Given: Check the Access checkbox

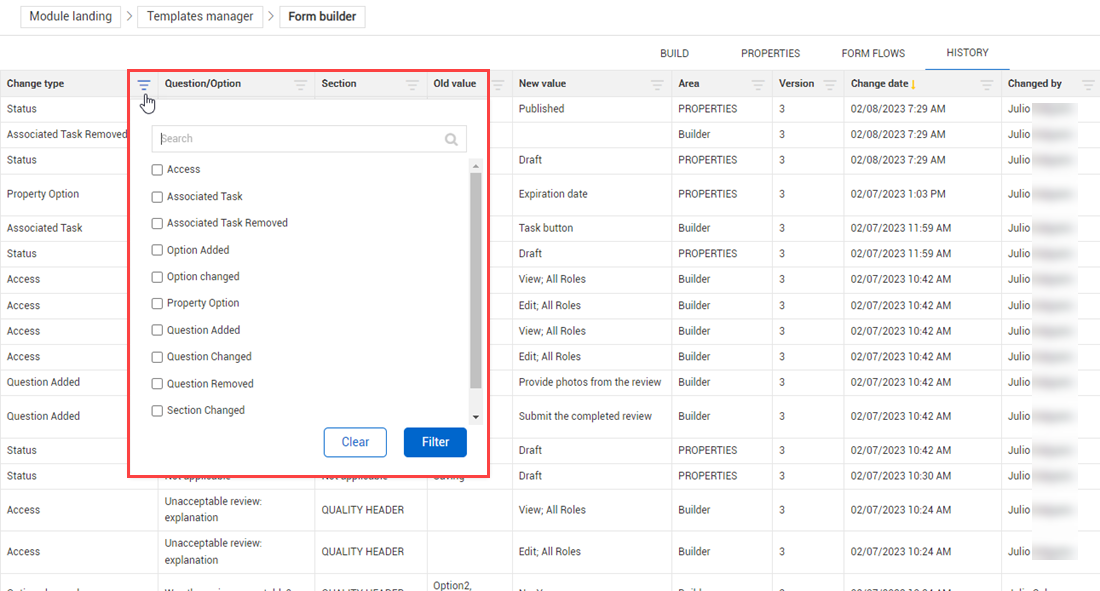Looking at the screenshot, I should [x=157, y=170].
